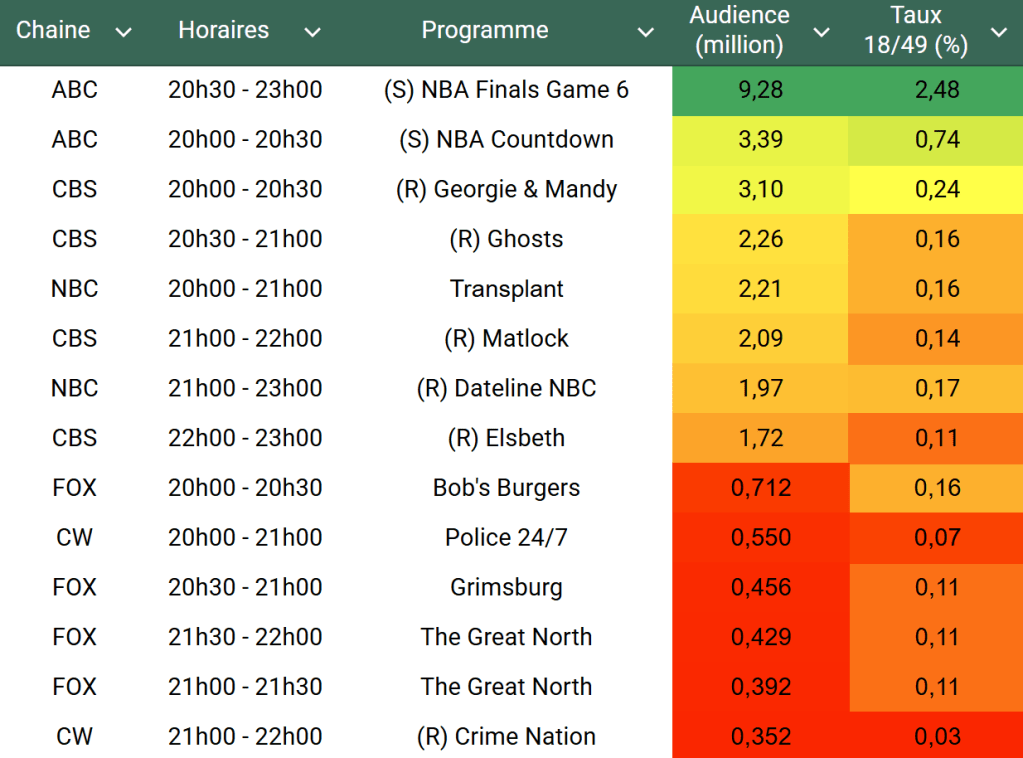Image resolution: width=1023 pixels, height=758 pixels.
Task: Open the Programme column filter chevron
Action: coord(646,33)
